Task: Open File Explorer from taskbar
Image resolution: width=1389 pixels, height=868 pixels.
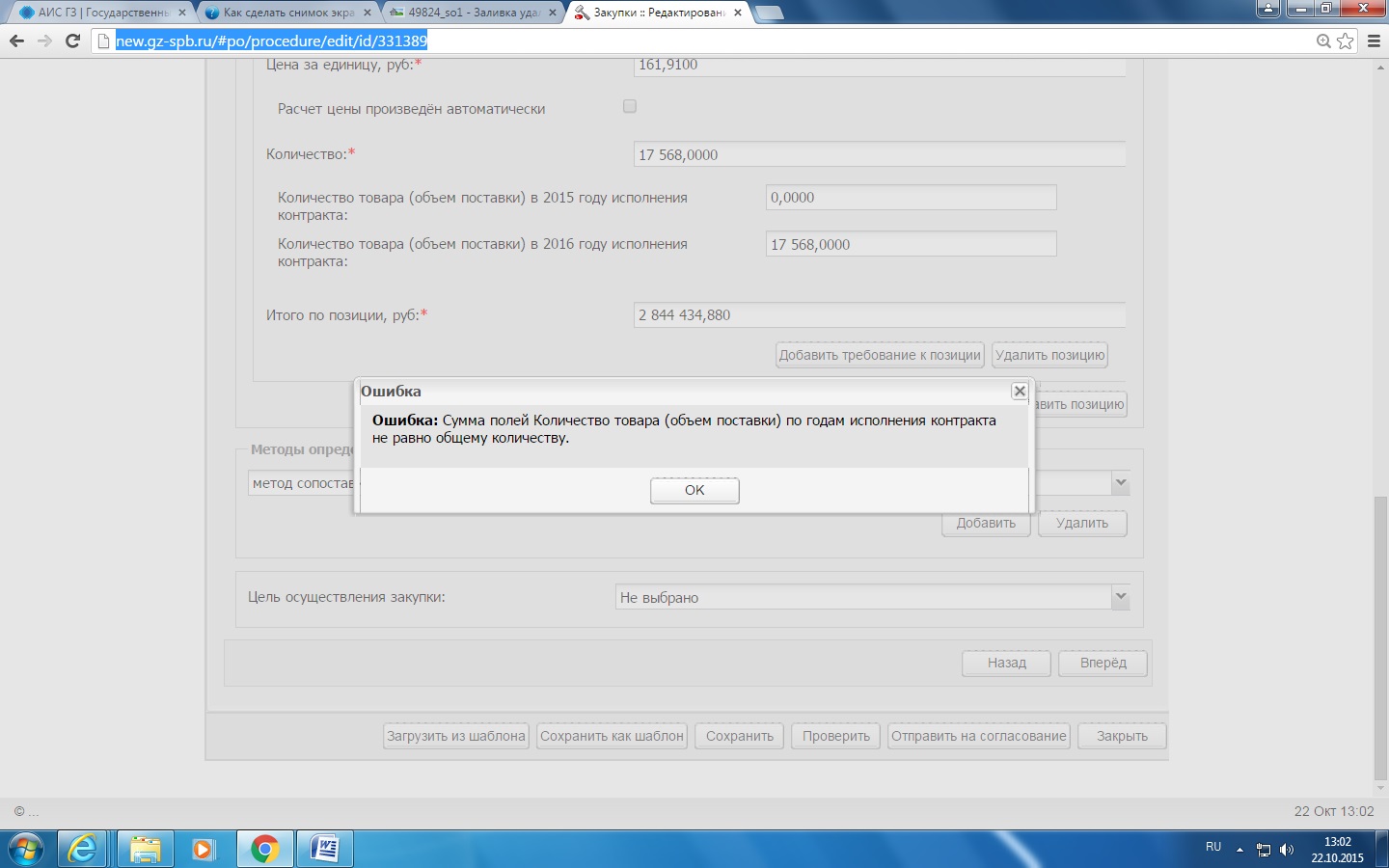Action: 146,849
